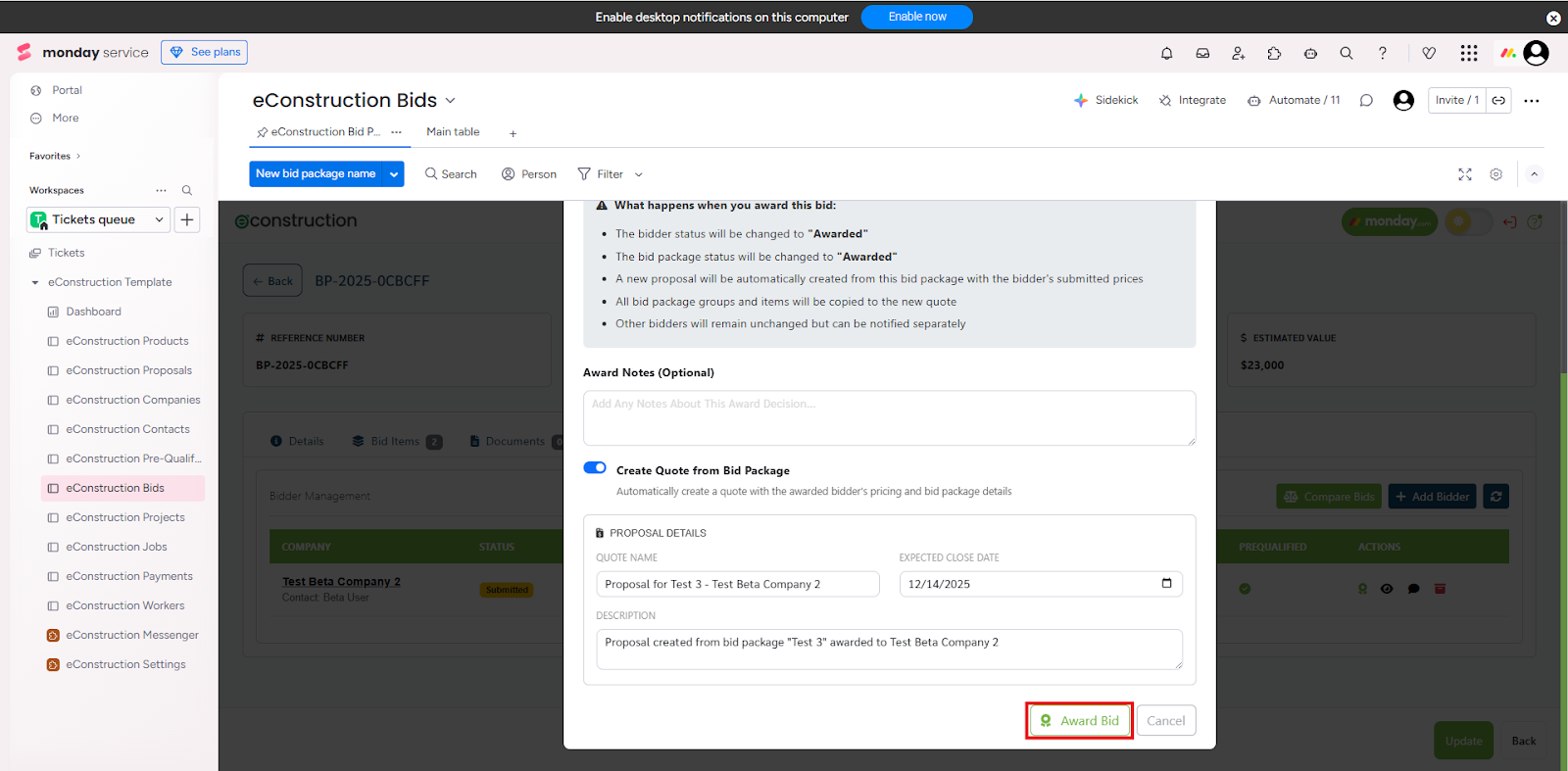Expand the Tickets queue workspace dropdown
Image resolution: width=1568 pixels, height=771 pixels.
[159, 220]
